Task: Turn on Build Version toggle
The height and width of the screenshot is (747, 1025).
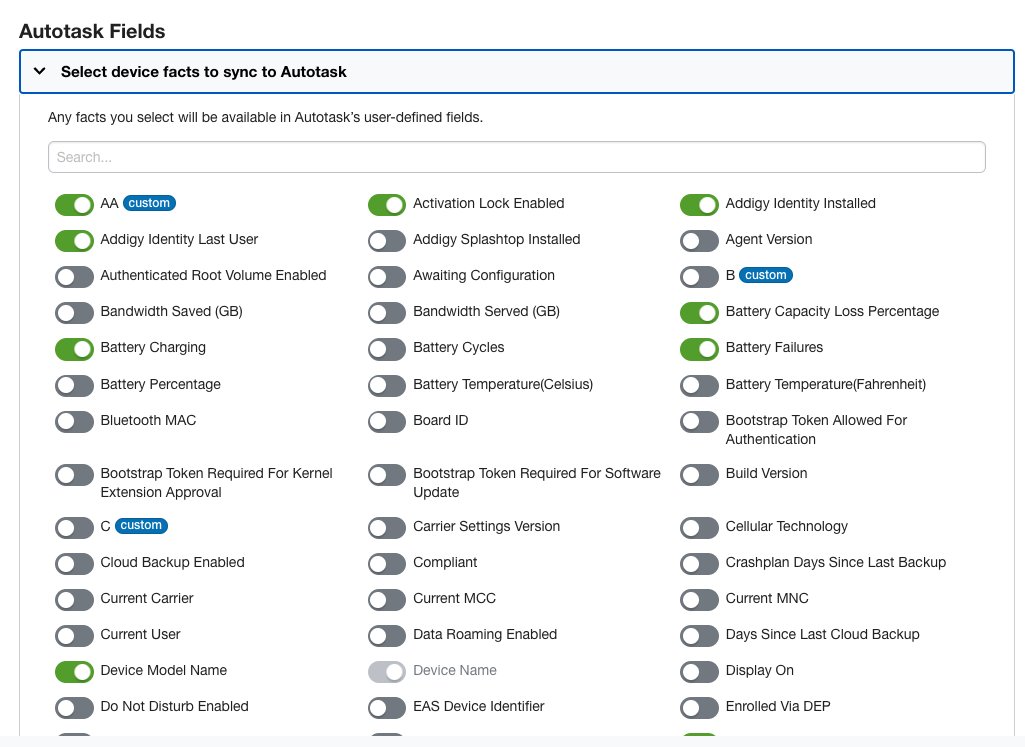Action: [x=699, y=474]
